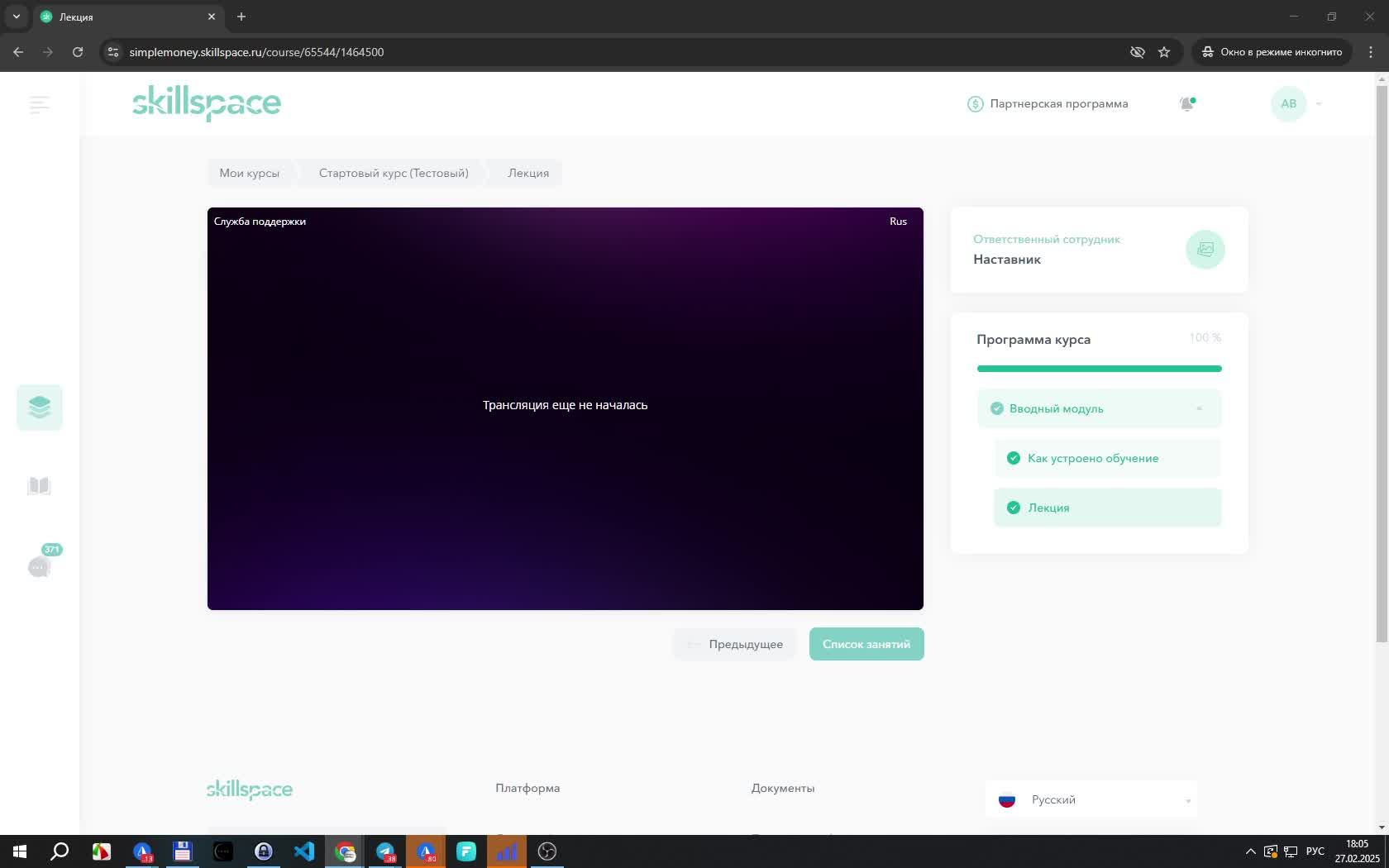Image resolution: width=1389 pixels, height=868 pixels.
Task: Click the third-party cookies blocked eye icon
Action: pyautogui.click(x=1138, y=52)
